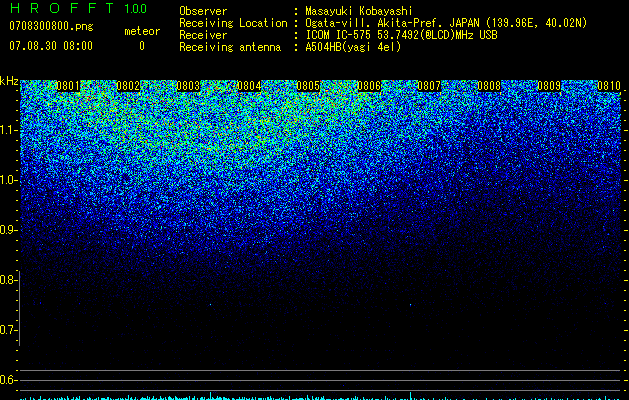Click the 0.8 frequency axis label

tap(9, 280)
